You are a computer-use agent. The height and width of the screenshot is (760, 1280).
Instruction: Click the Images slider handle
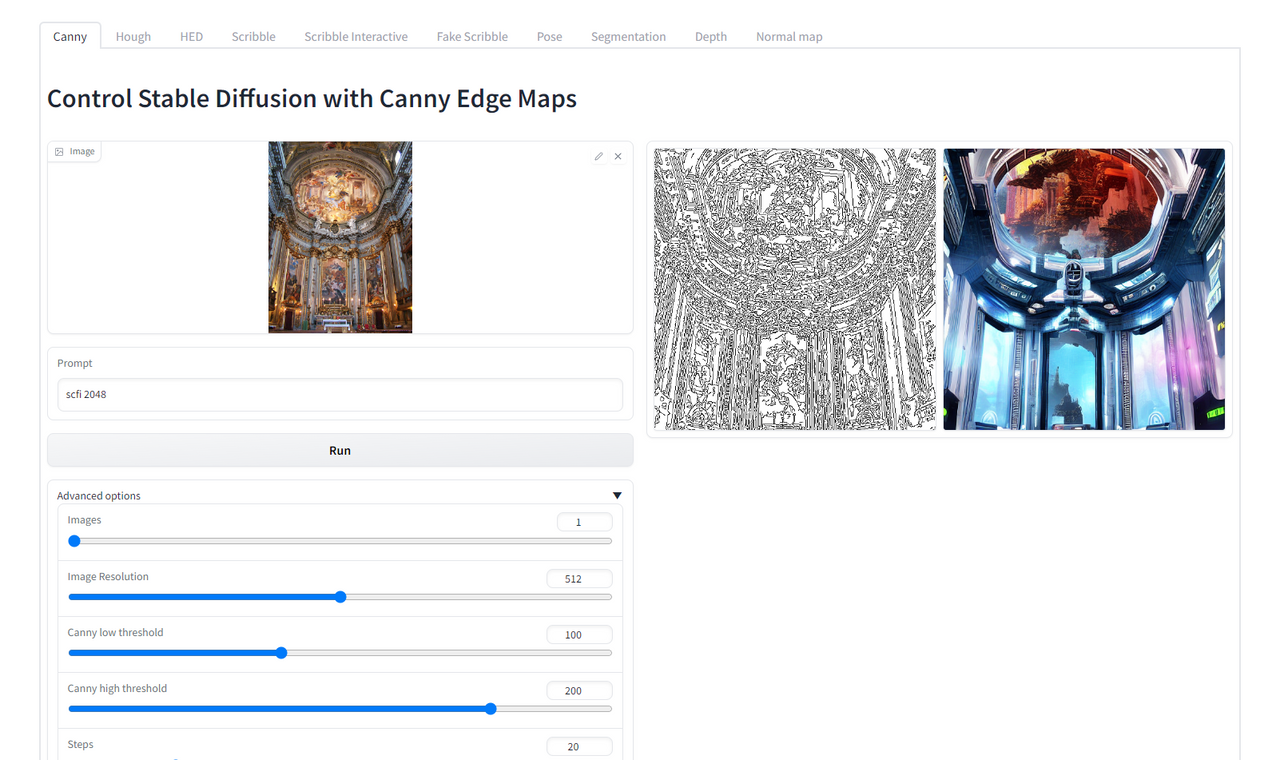point(74,541)
